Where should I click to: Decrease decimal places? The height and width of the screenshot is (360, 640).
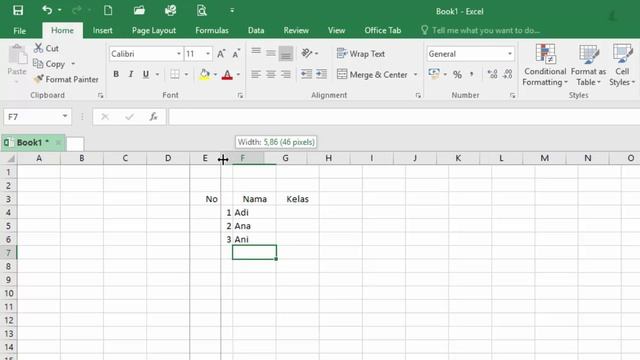(507, 74)
